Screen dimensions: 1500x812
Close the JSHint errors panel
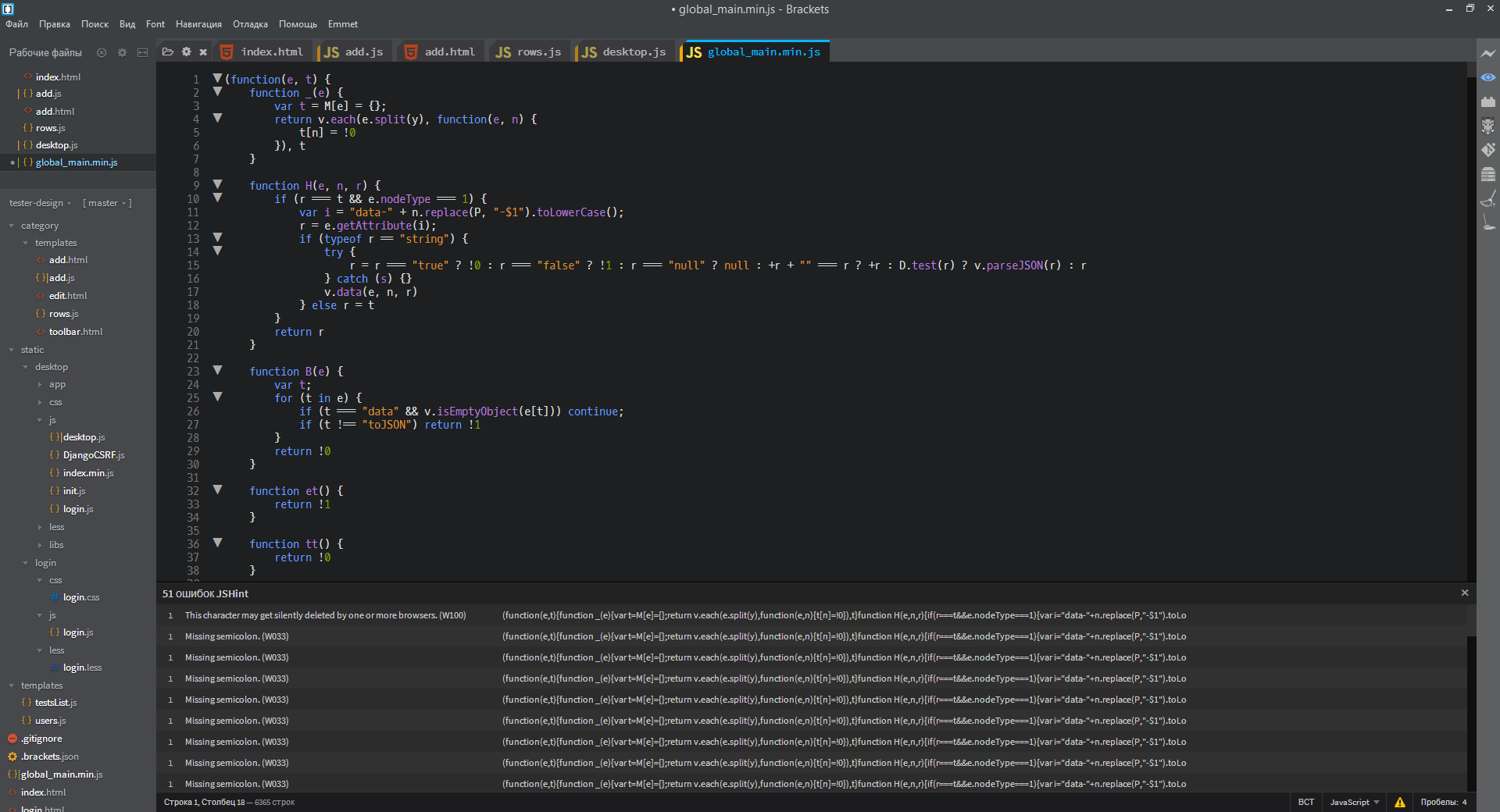pyautogui.click(x=1465, y=593)
